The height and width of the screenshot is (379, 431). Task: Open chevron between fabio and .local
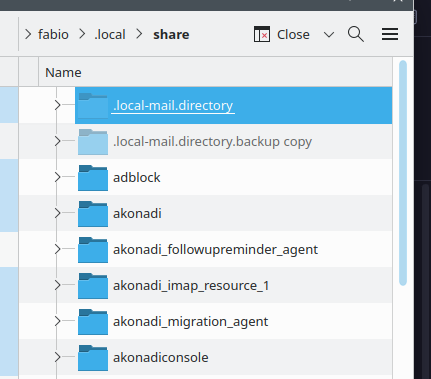pyautogui.click(x=82, y=34)
